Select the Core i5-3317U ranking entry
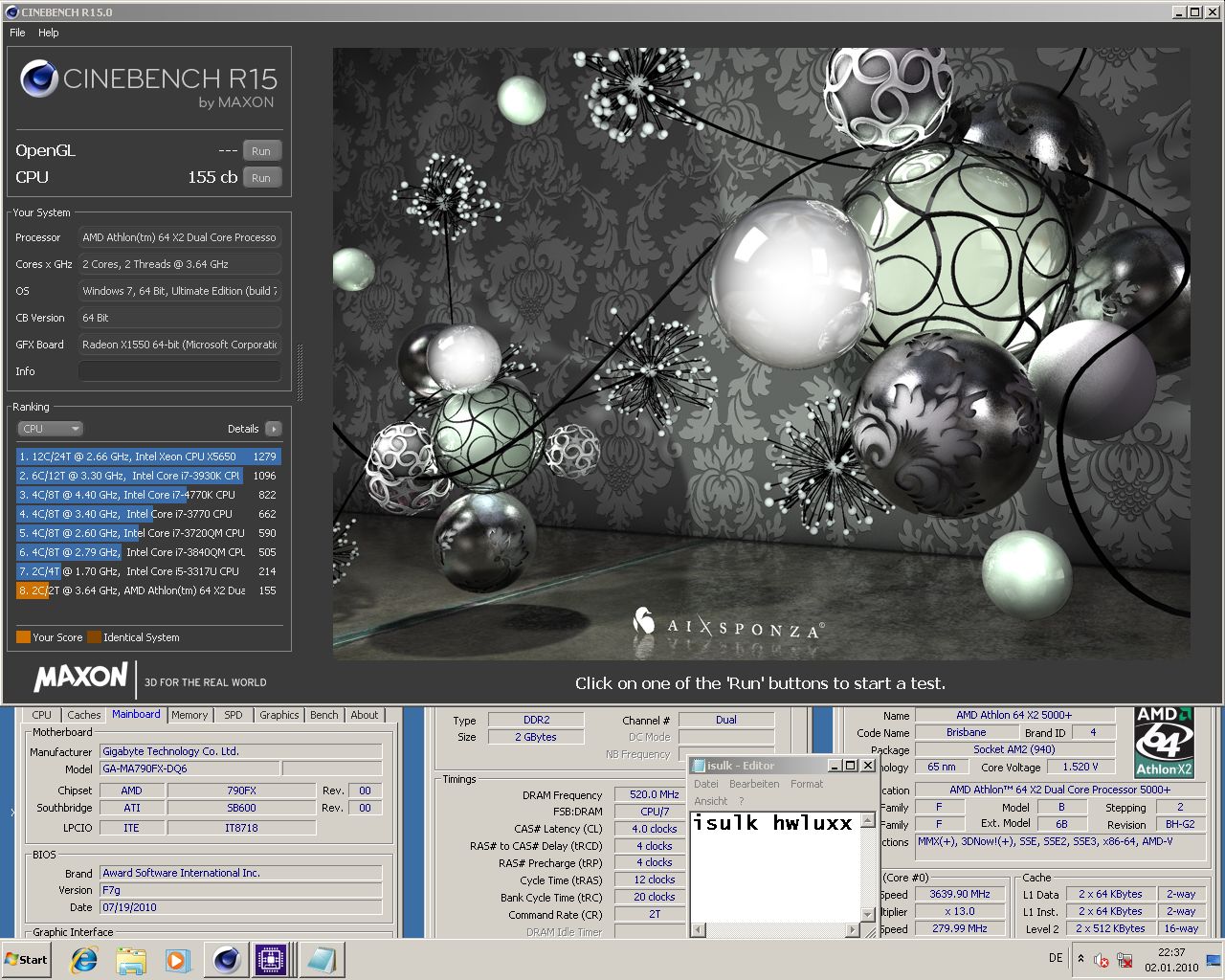The width and height of the screenshot is (1225, 980). coord(148,571)
